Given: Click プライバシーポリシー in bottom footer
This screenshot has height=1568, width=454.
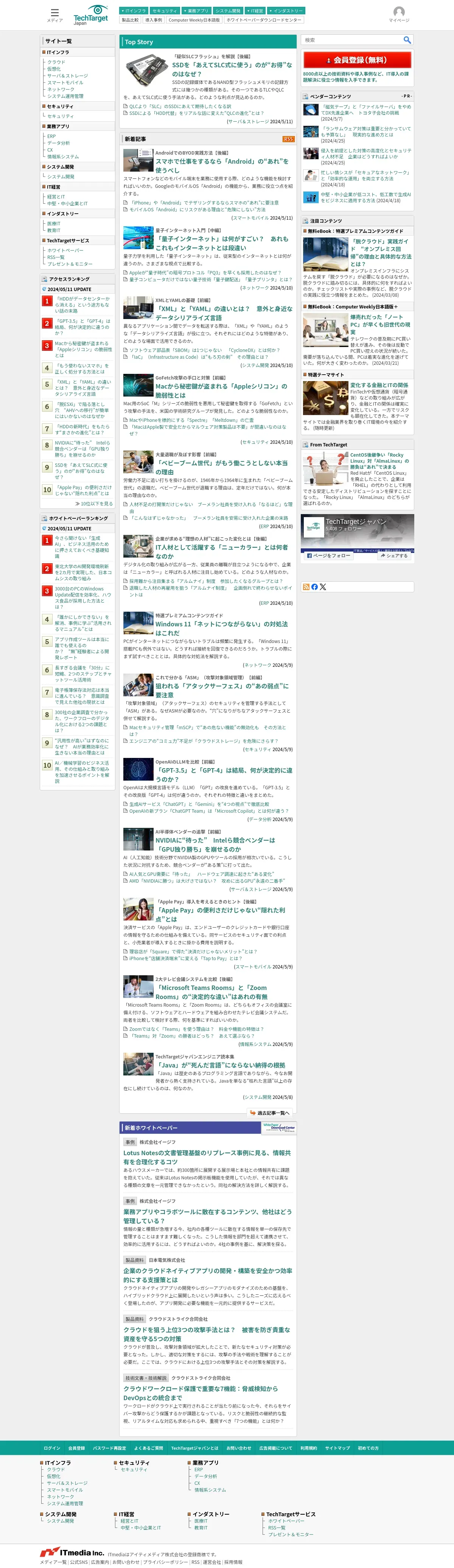Looking at the screenshot, I should coord(166,1562).
